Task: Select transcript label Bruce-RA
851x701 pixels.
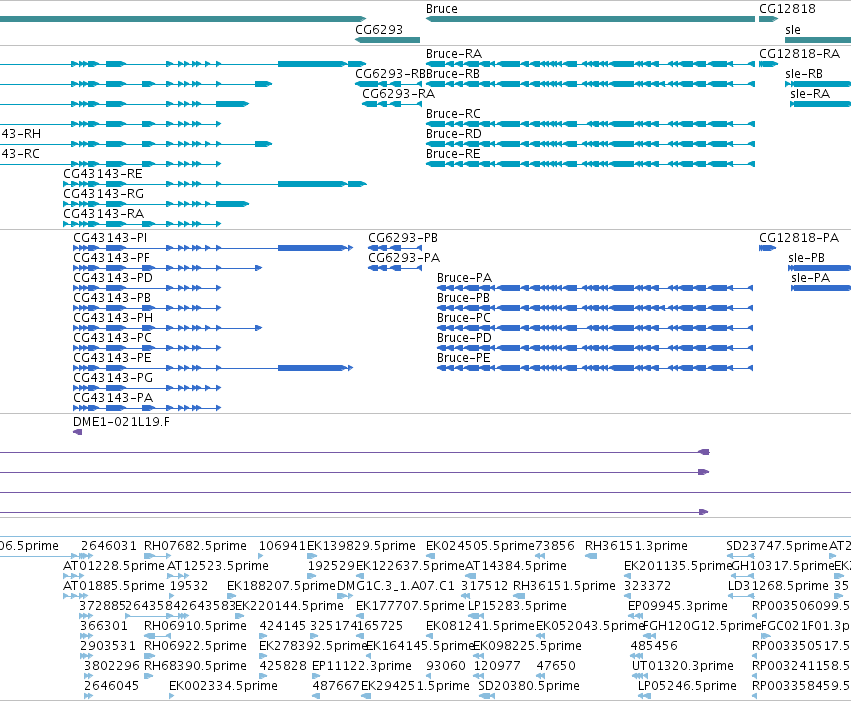Action: (454, 54)
